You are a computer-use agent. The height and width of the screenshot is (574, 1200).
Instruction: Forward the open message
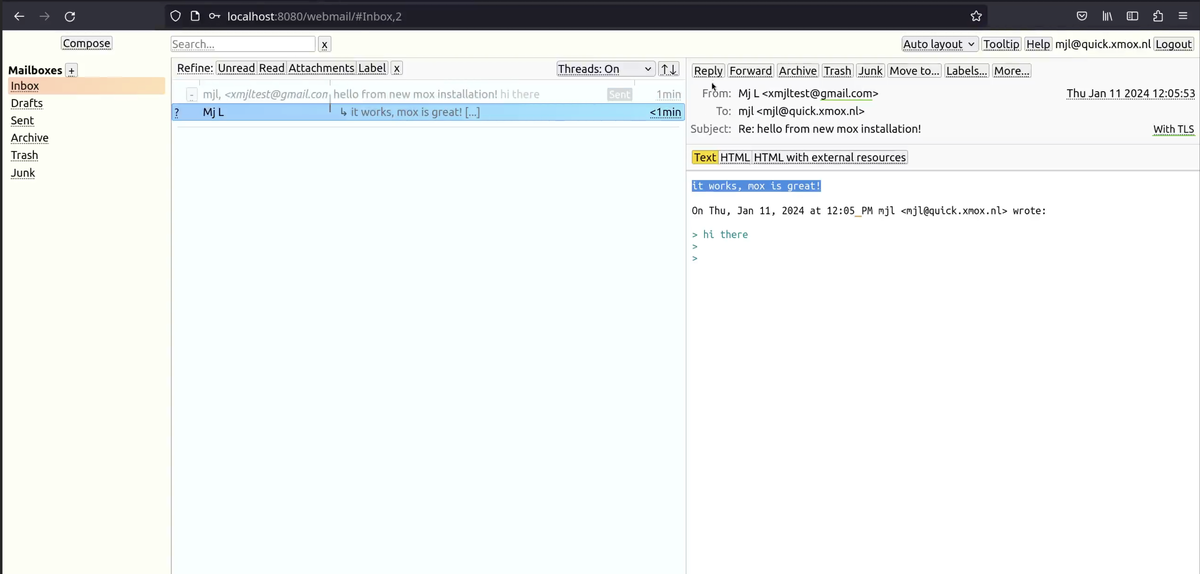coord(750,70)
